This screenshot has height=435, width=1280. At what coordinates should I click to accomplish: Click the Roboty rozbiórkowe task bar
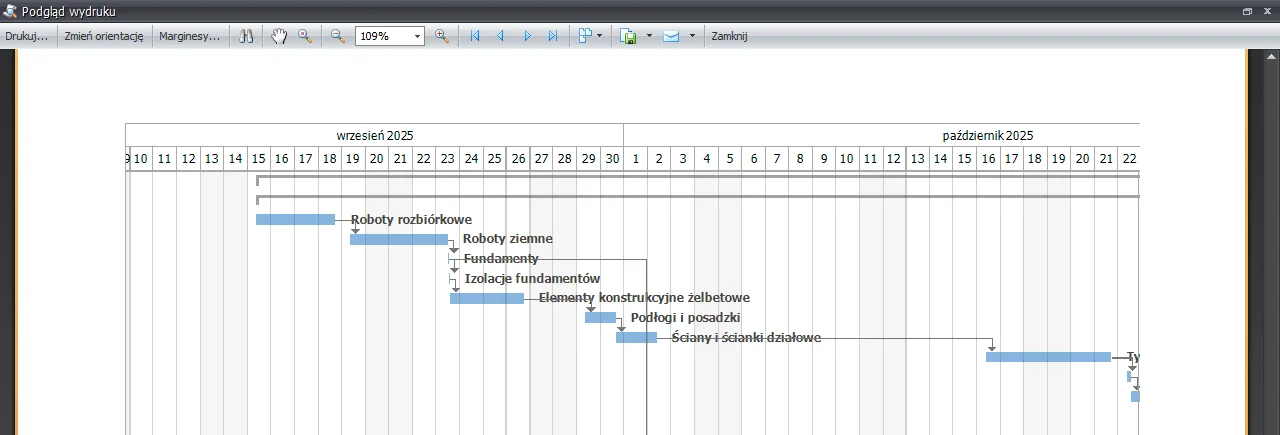[295, 219]
